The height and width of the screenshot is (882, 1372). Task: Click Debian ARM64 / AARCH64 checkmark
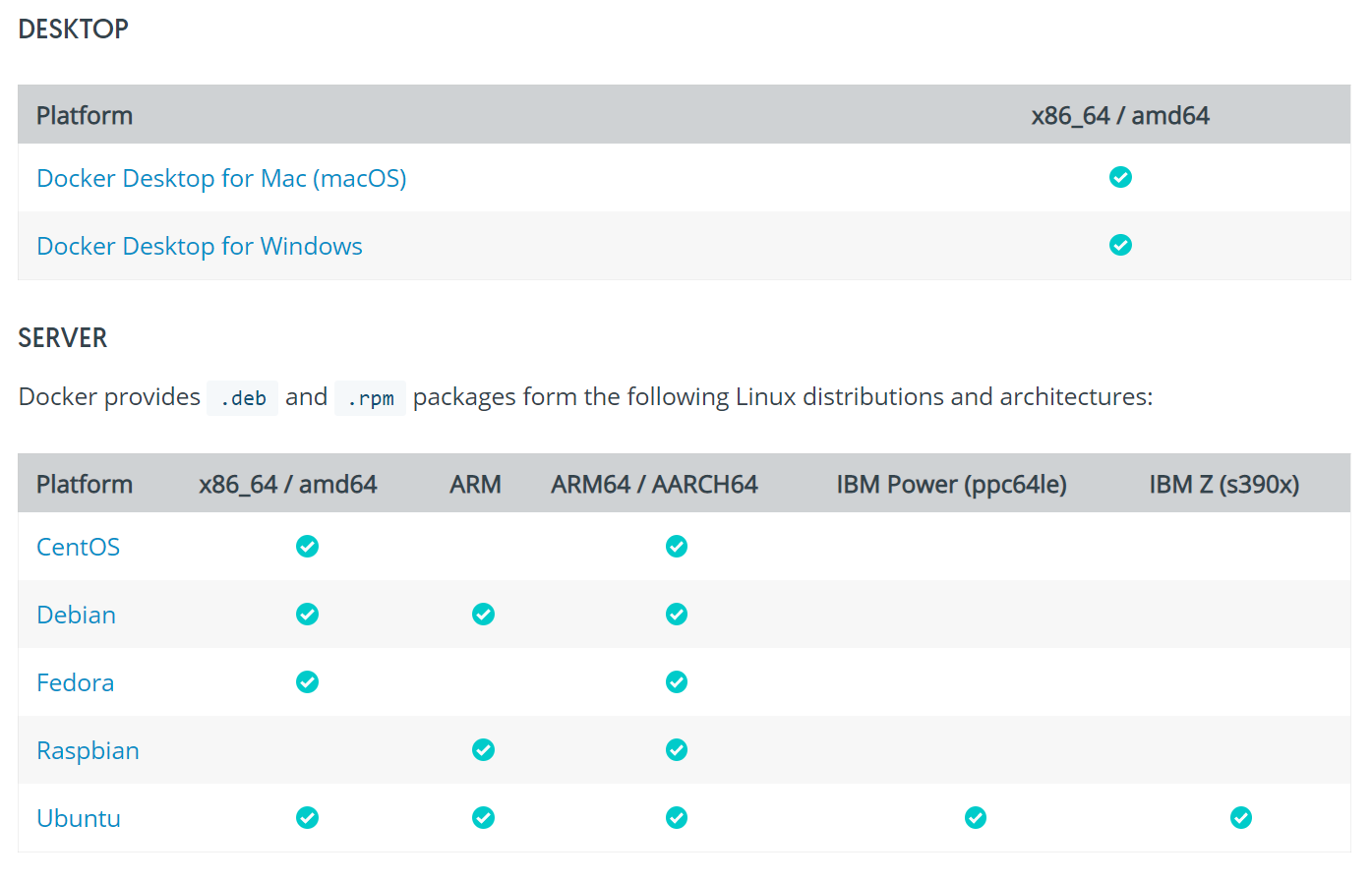[x=676, y=614]
